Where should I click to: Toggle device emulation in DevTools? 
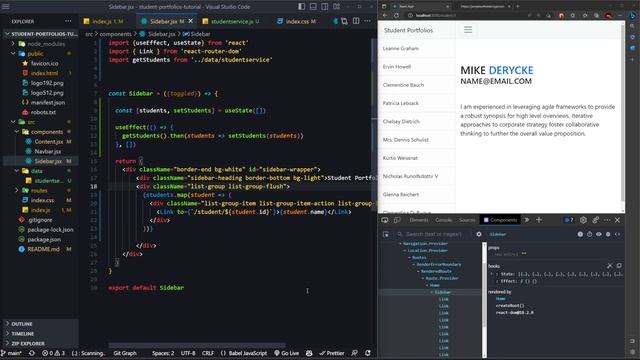tap(397, 220)
